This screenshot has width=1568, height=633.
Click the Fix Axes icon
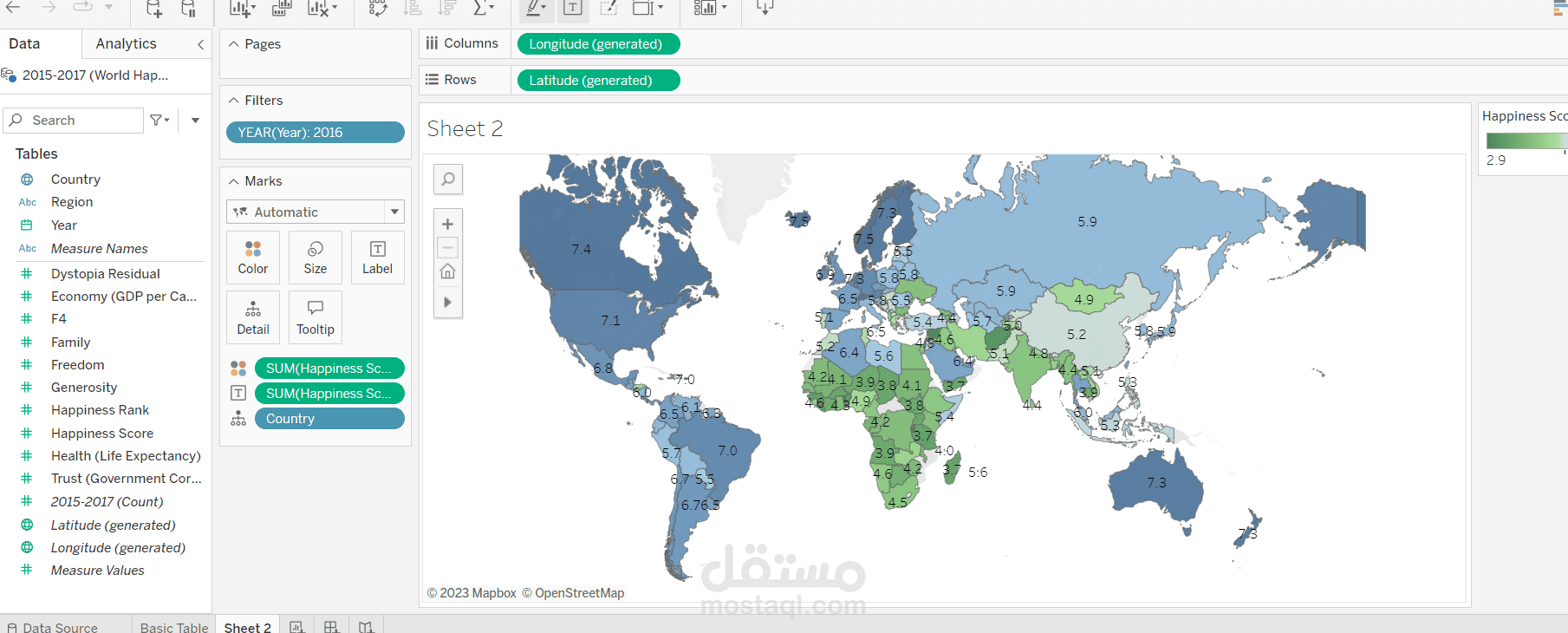(608, 9)
